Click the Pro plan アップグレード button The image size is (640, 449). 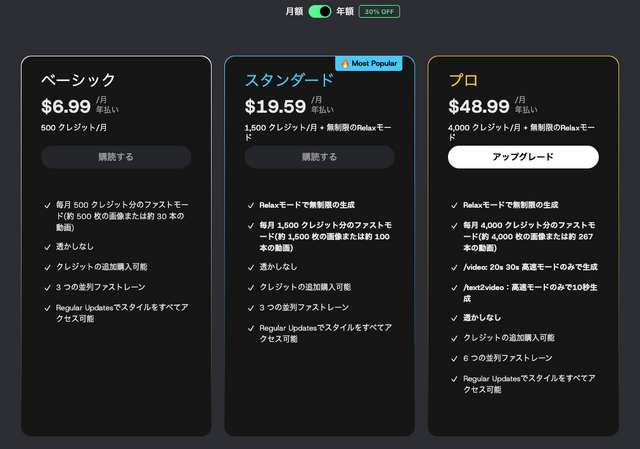click(x=523, y=157)
